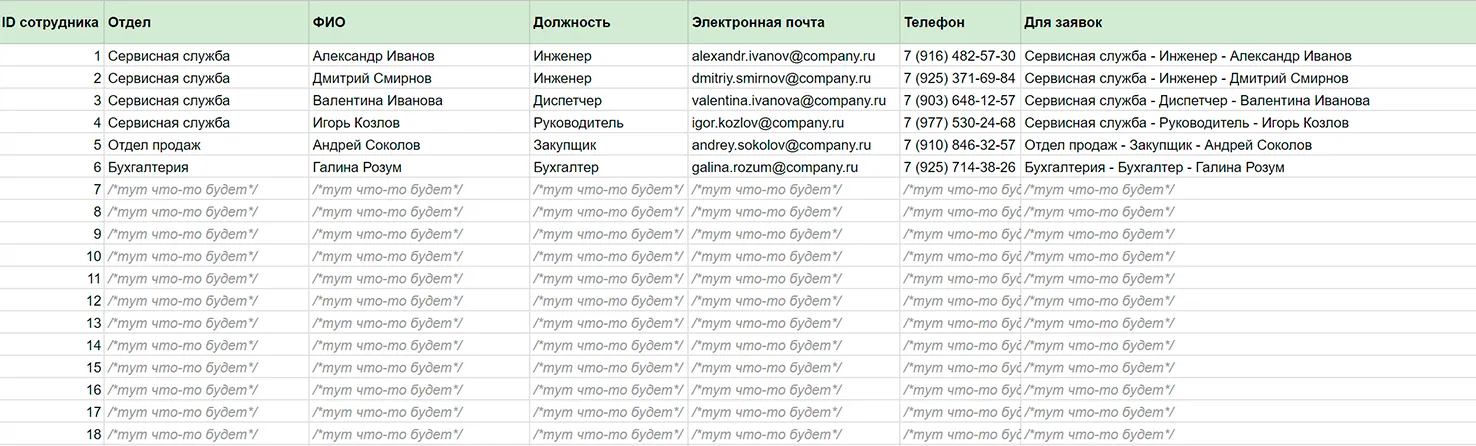
Task: Click placeholder Должность cell in row ID 10
Action: click(609, 256)
